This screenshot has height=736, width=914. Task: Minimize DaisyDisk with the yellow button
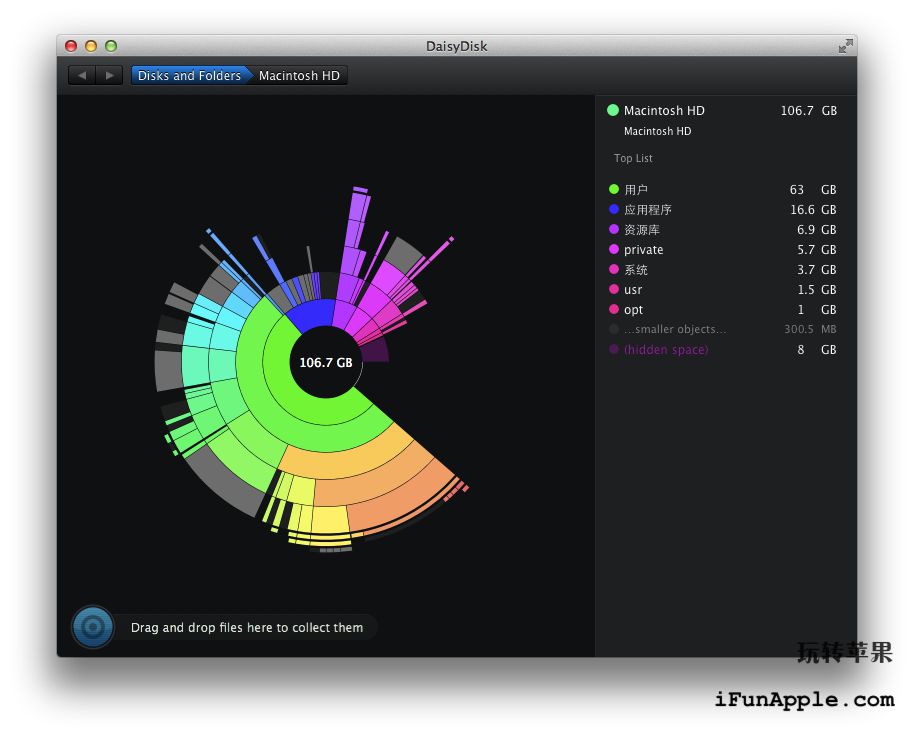pos(91,46)
